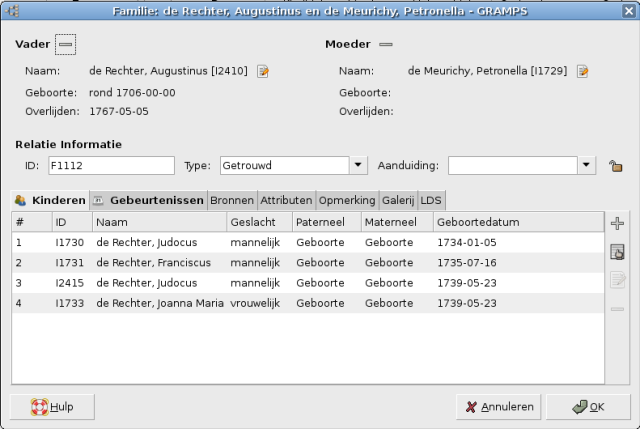Edit father Augustinus de Rechter icon
The width and height of the screenshot is (640, 429).
click(x=264, y=71)
